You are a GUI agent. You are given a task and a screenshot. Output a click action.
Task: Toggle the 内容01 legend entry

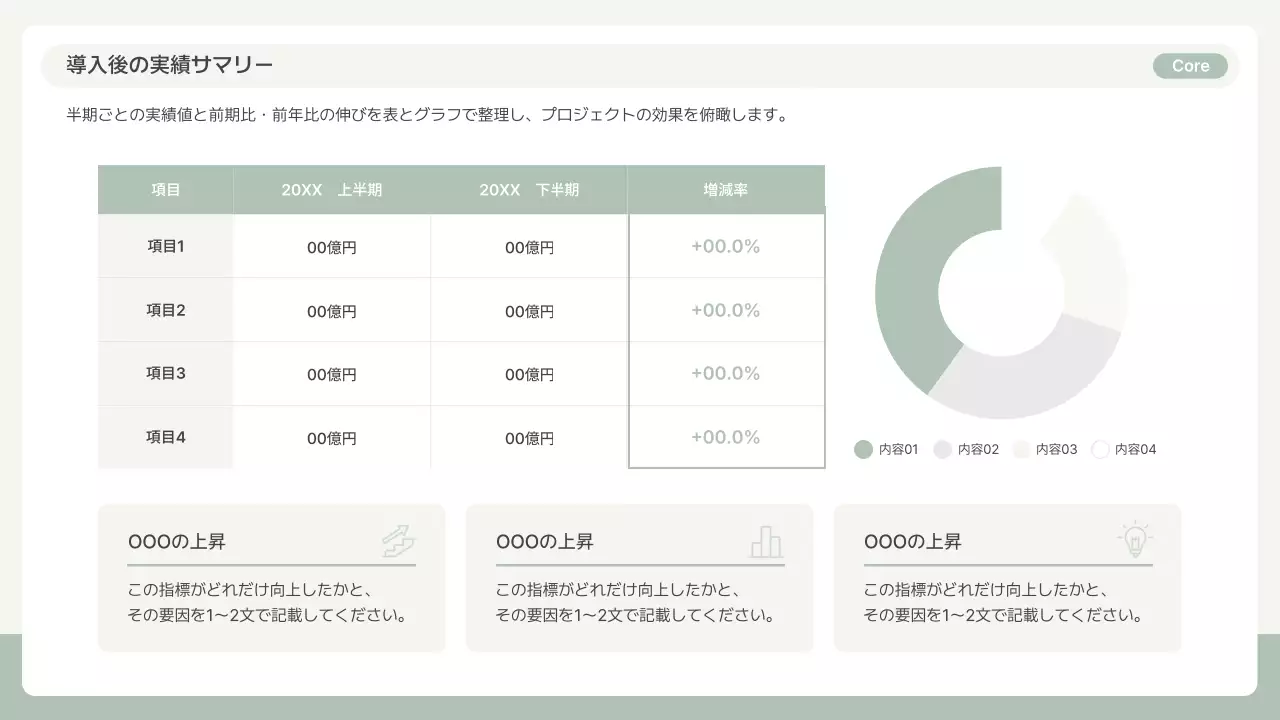click(x=886, y=449)
